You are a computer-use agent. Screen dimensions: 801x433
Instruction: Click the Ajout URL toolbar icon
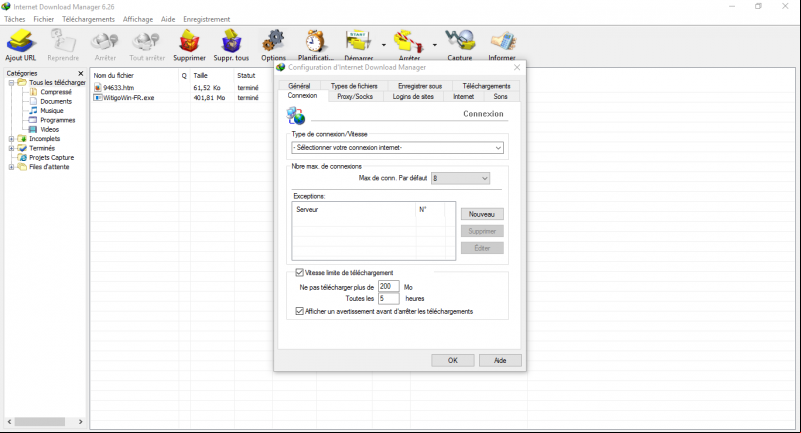pos(20,41)
